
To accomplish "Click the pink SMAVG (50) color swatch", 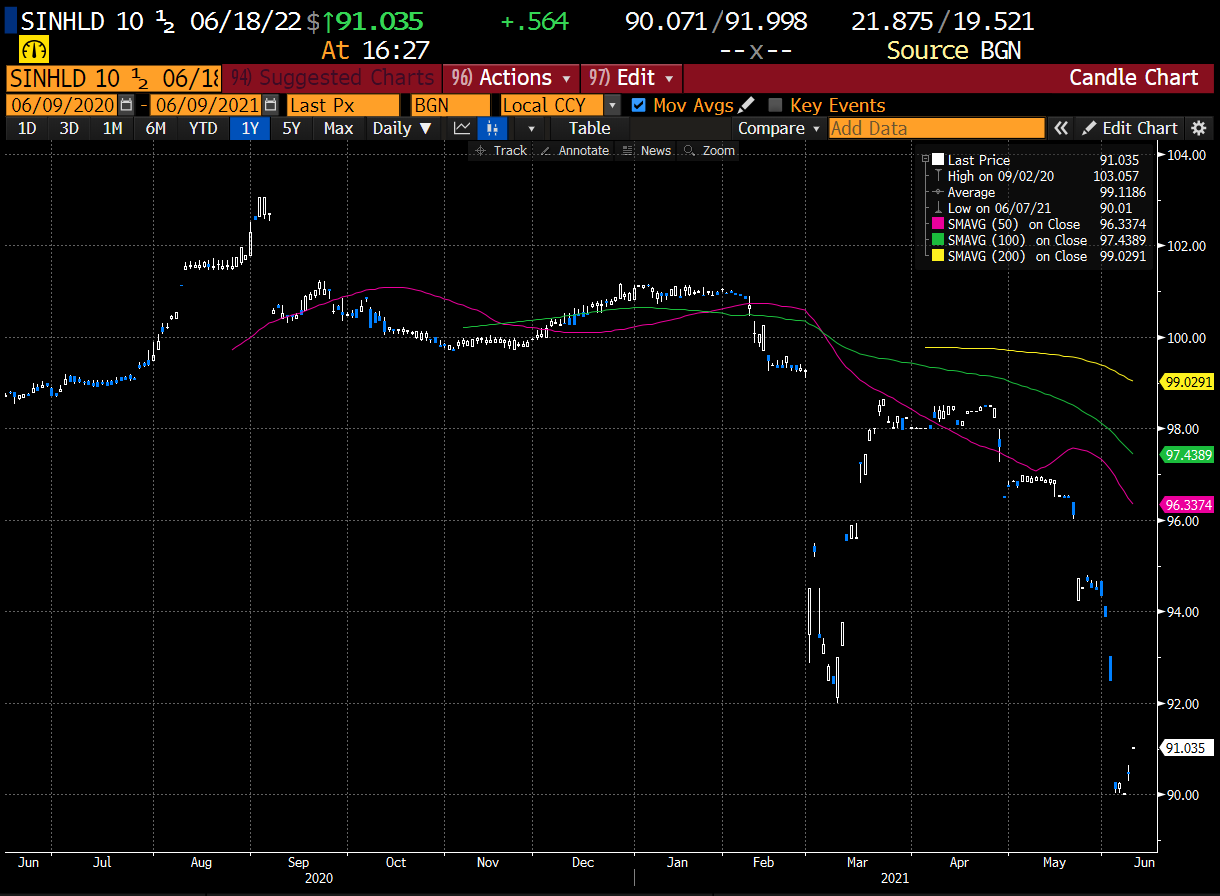I will (937, 224).
